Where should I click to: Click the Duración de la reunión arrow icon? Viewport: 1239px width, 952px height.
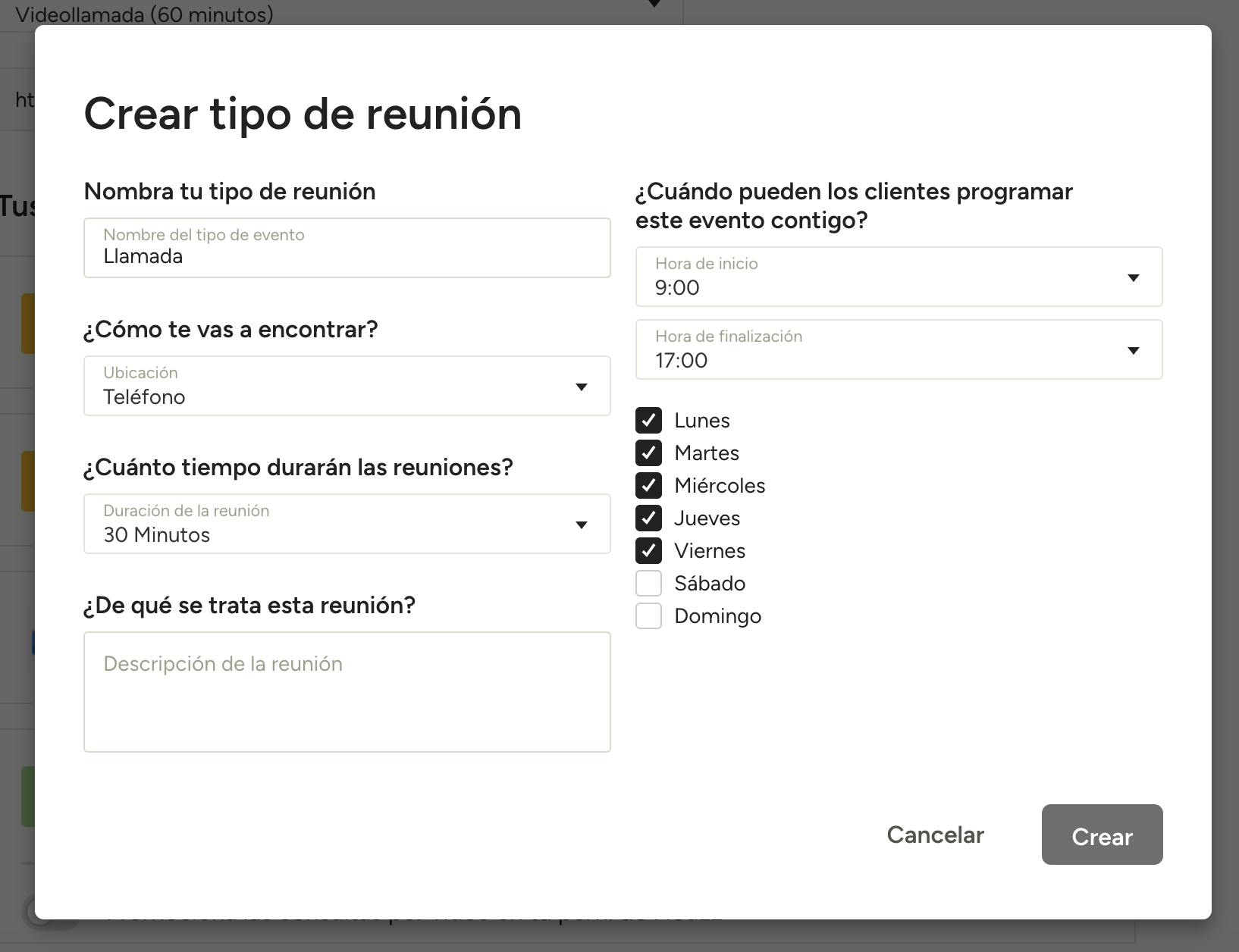click(x=582, y=525)
